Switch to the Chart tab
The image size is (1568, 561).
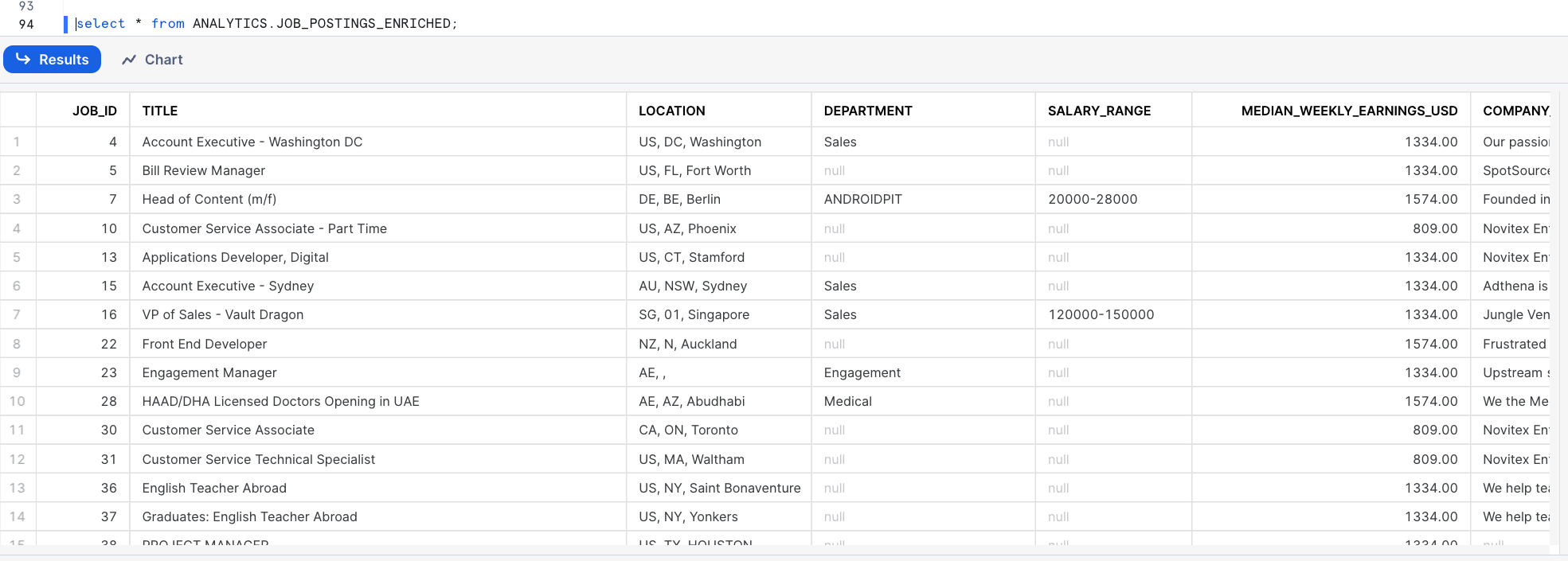tap(152, 60)
